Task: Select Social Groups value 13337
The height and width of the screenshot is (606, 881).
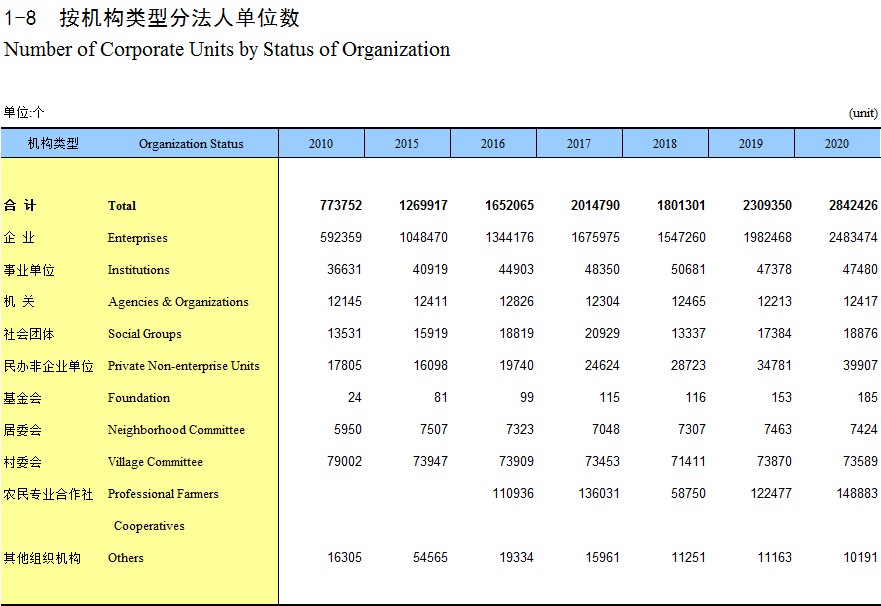Action: click(x=688, y=334)
